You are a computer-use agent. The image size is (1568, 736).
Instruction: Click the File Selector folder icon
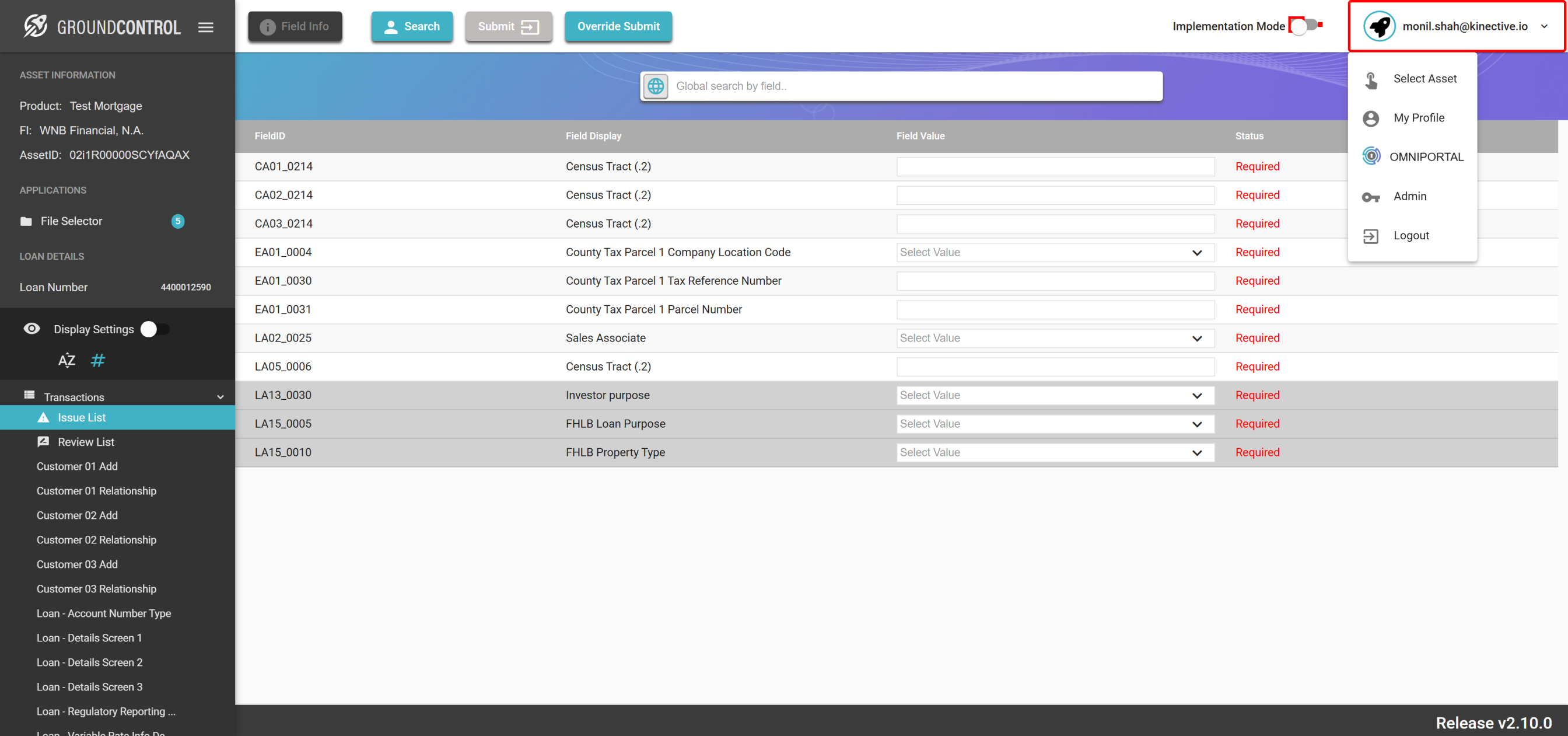(26, 221)
